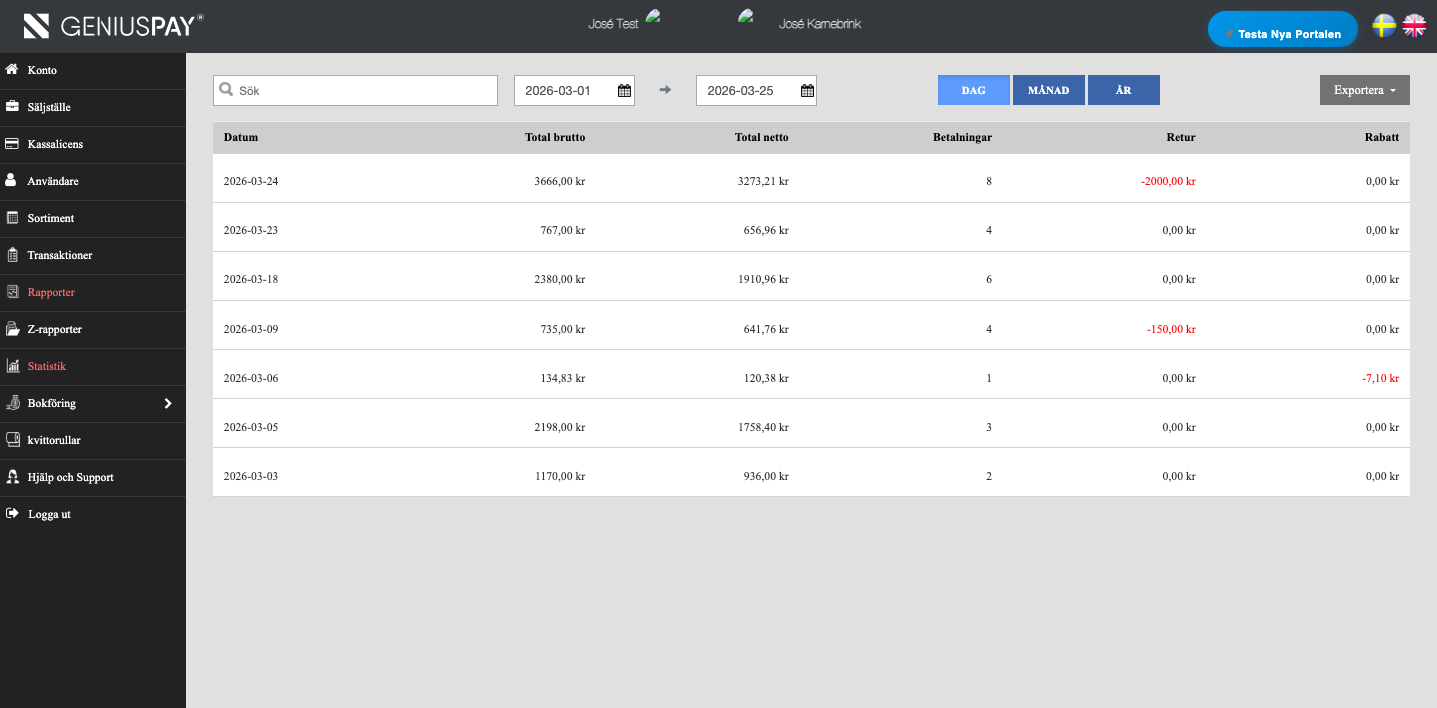This screenshot has width=1437, height=708.
Task: Switch language with the British flag
Action: [x=1414, y=26]
